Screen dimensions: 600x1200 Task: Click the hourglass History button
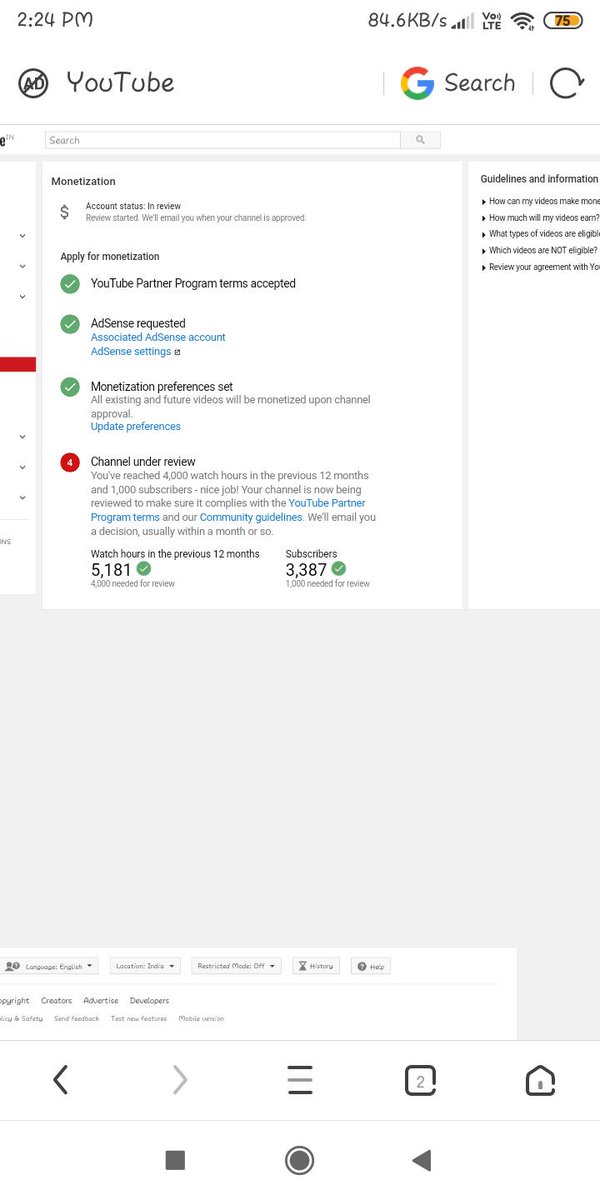click(316, 966)
